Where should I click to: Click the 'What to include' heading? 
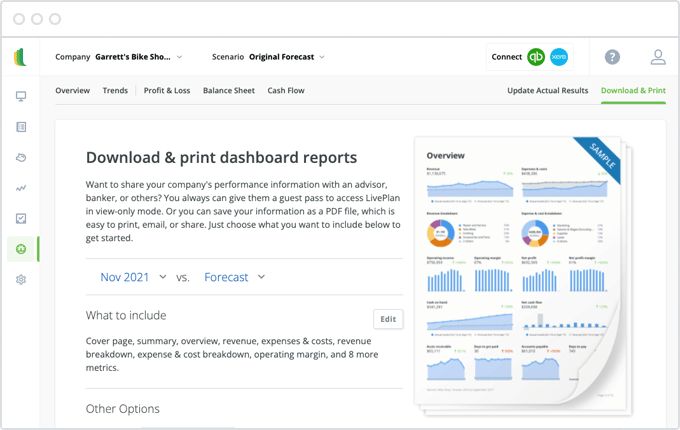(126, 315)
